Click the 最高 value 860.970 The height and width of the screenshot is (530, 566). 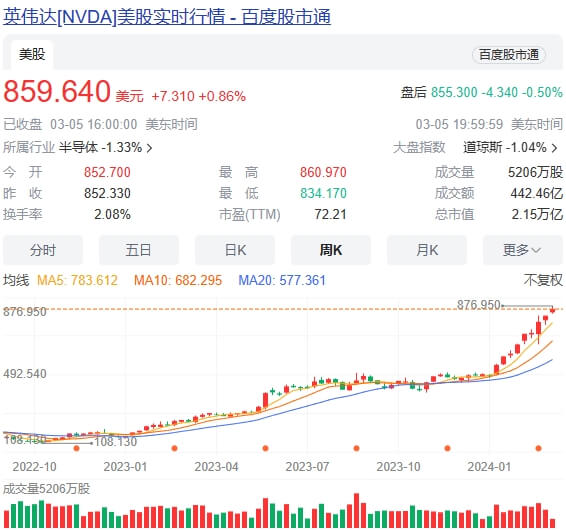click(323, 172)
